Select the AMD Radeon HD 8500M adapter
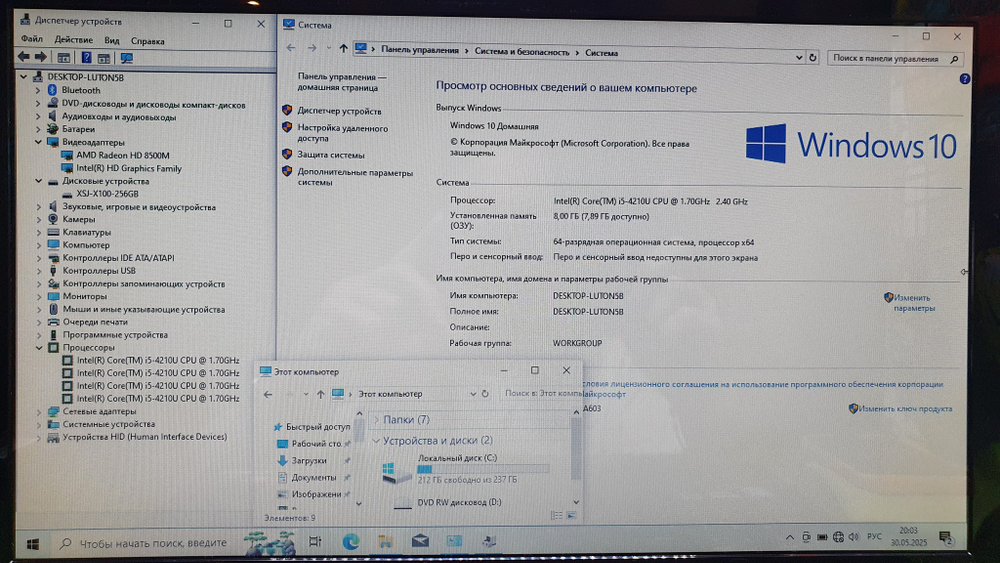 [x=122, y=155]
